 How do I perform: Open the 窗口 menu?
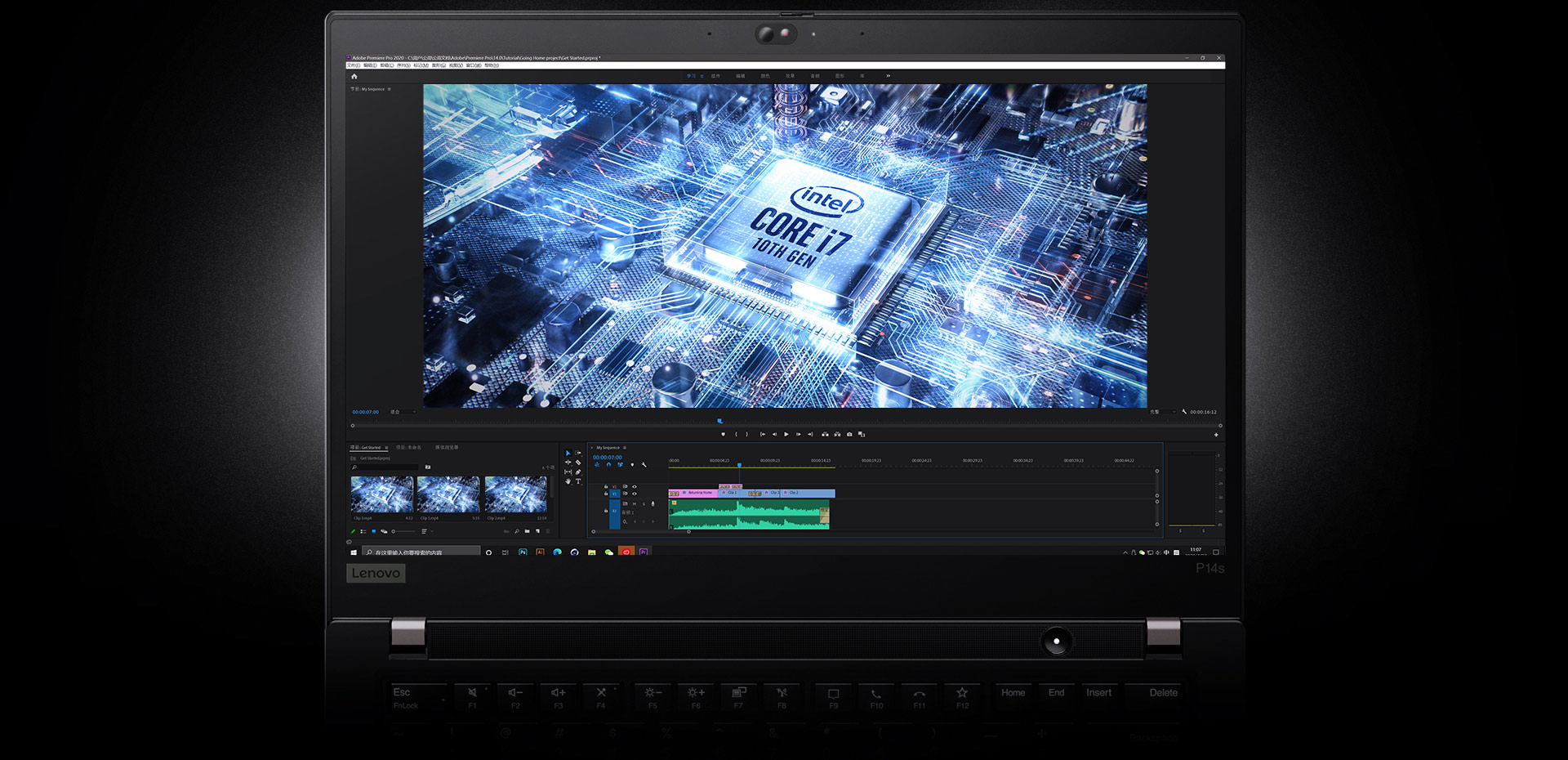474,65
